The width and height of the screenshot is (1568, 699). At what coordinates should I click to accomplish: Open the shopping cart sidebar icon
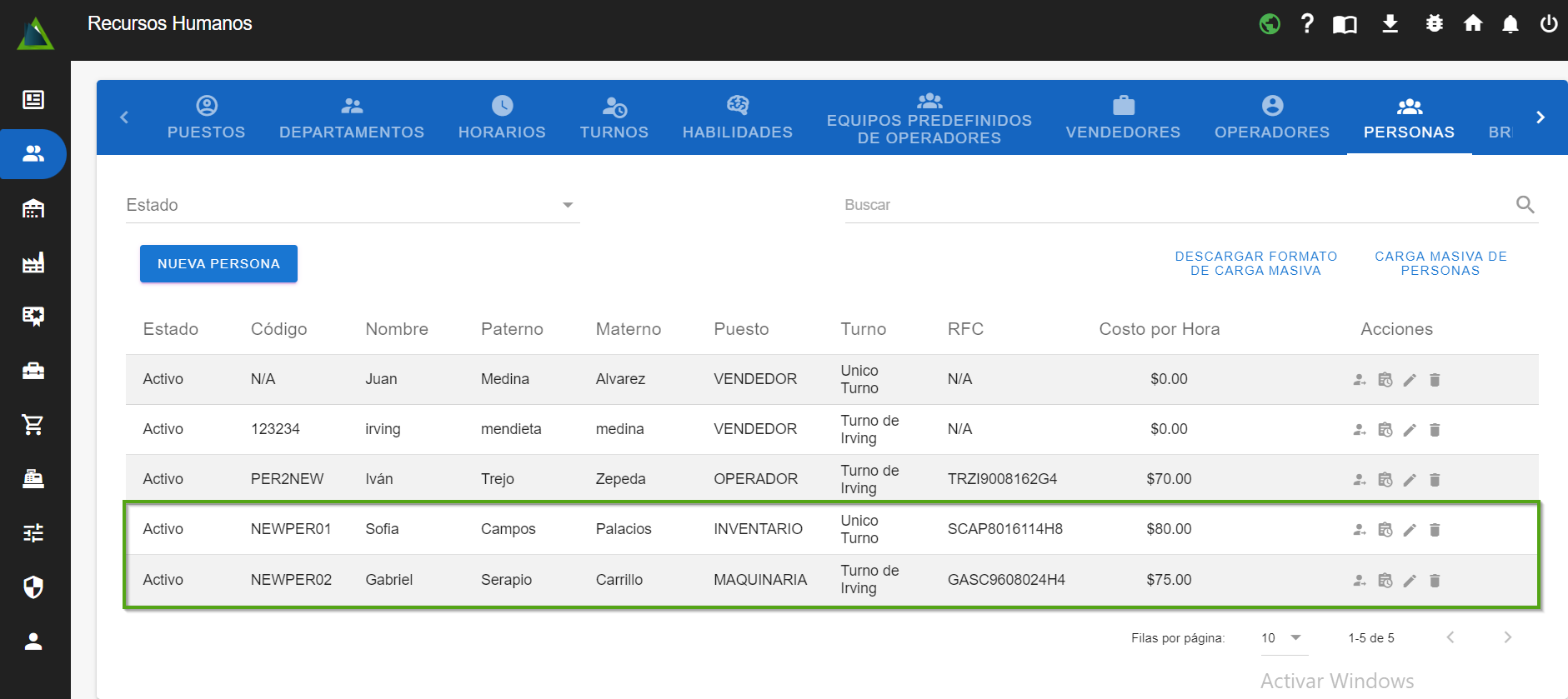tap(33, 425)
